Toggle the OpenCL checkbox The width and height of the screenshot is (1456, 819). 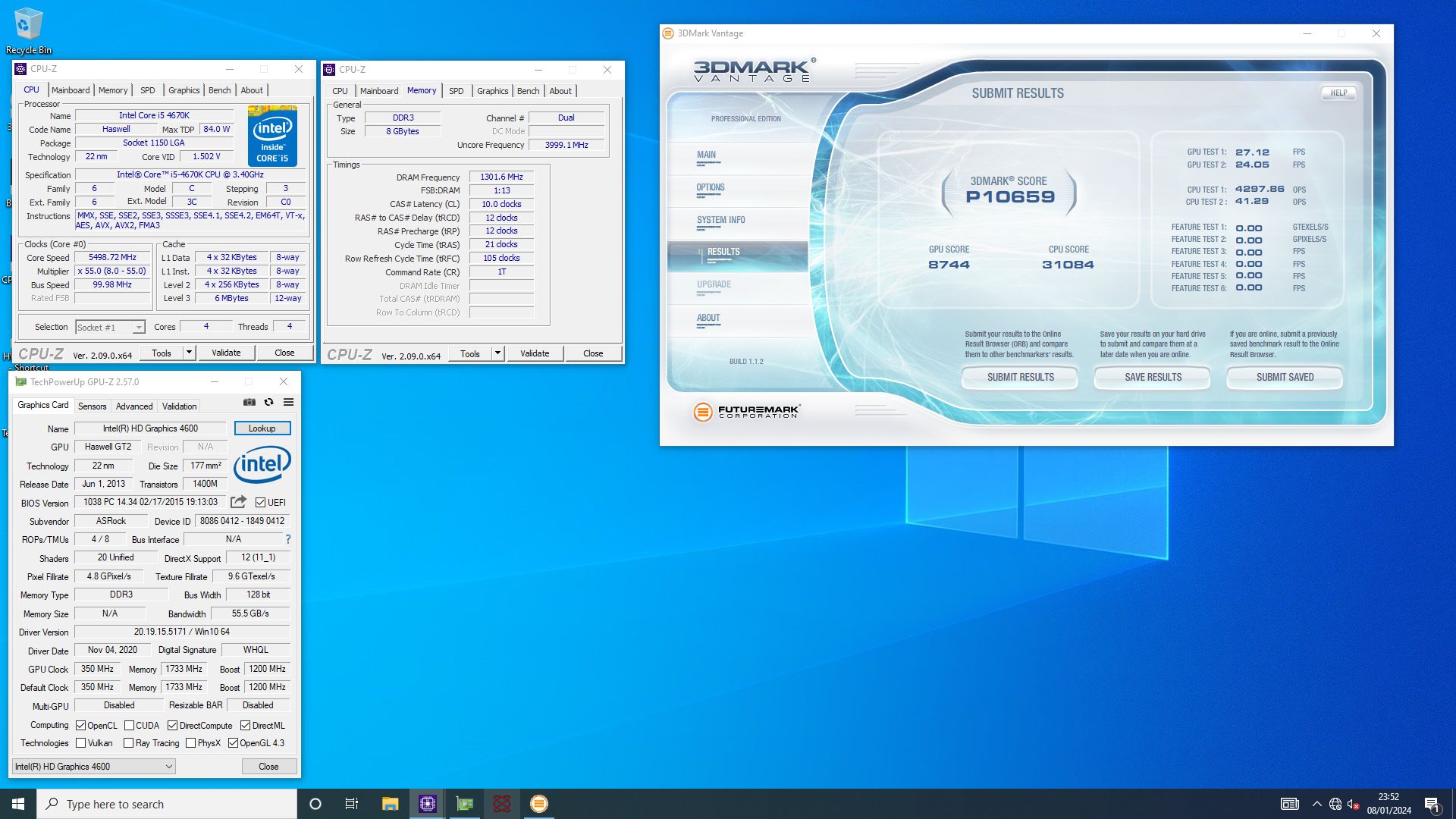tap(80, 725)
